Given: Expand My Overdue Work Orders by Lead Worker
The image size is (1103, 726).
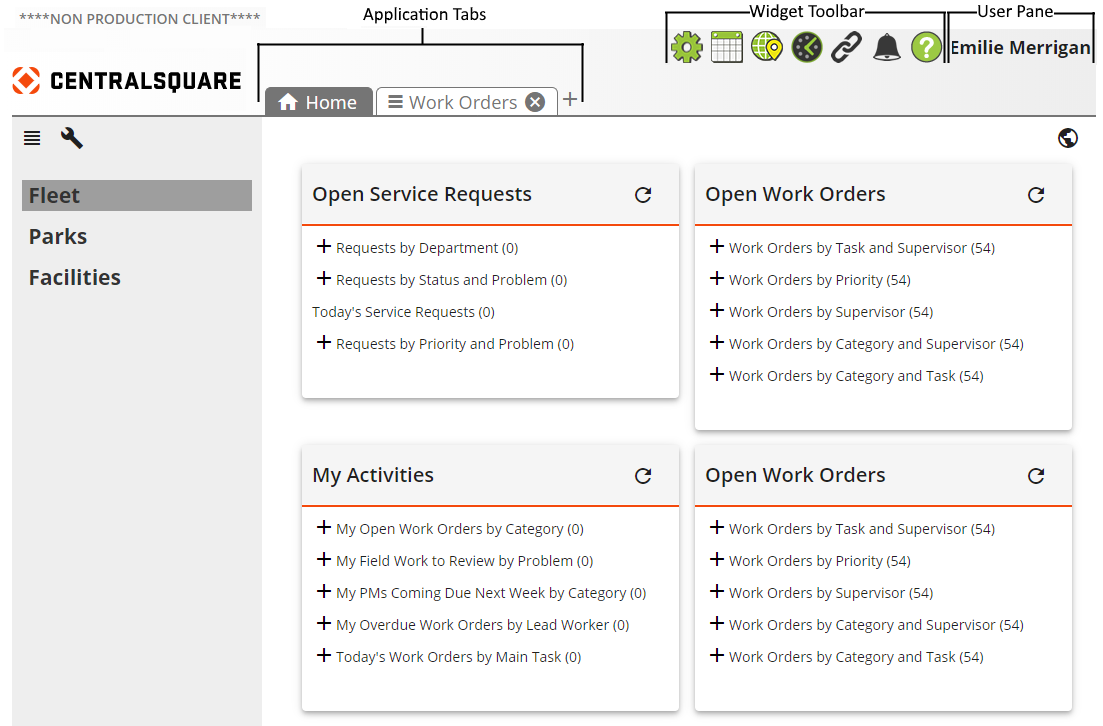Looking at the screenshot, I should coord(323,624).
